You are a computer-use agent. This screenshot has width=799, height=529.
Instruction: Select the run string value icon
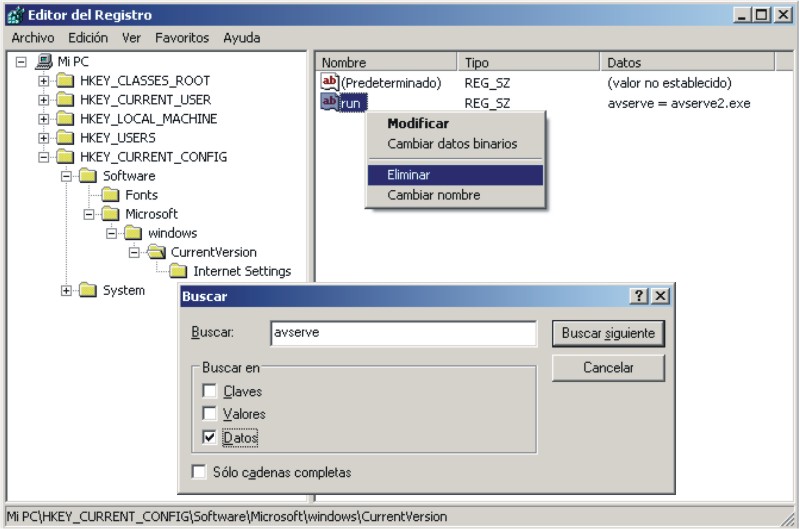[330, 102]
